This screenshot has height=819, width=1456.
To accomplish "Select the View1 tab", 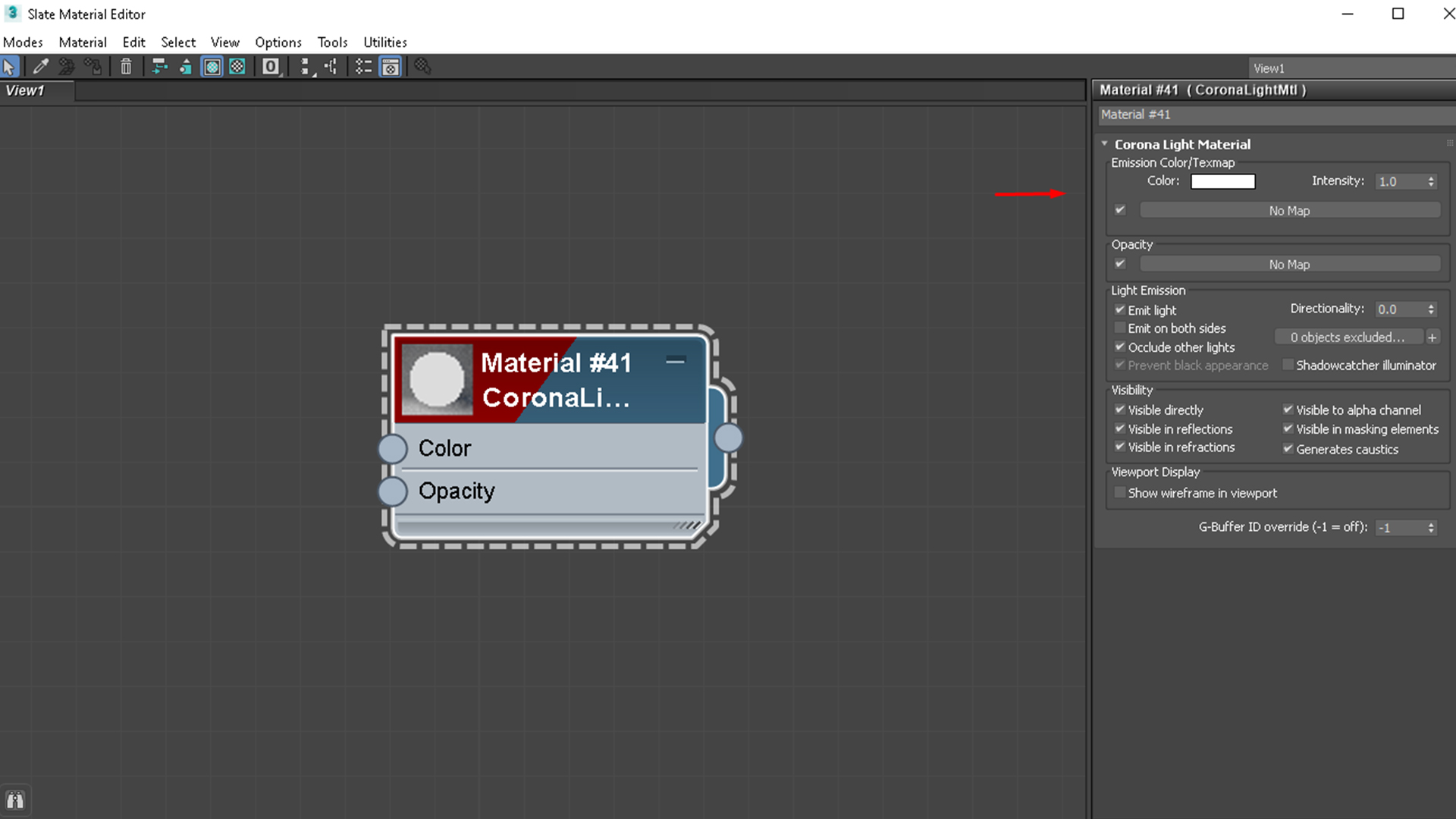I will [36, 91].
